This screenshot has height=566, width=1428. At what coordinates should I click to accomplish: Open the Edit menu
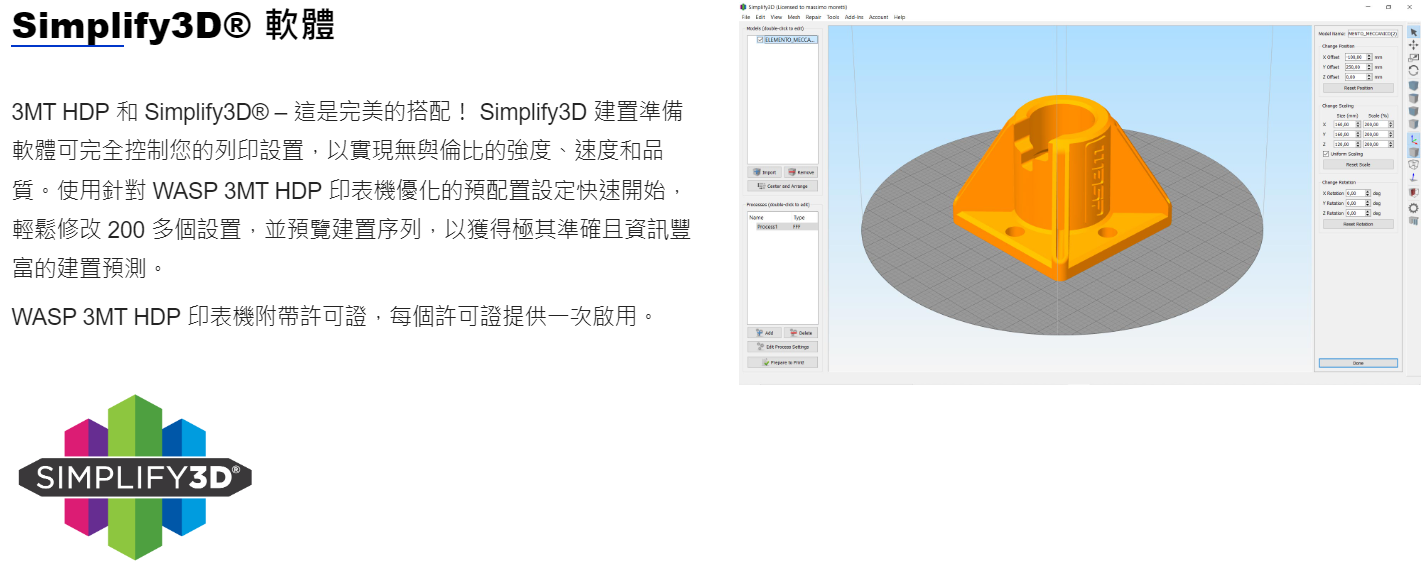point(760,17)
